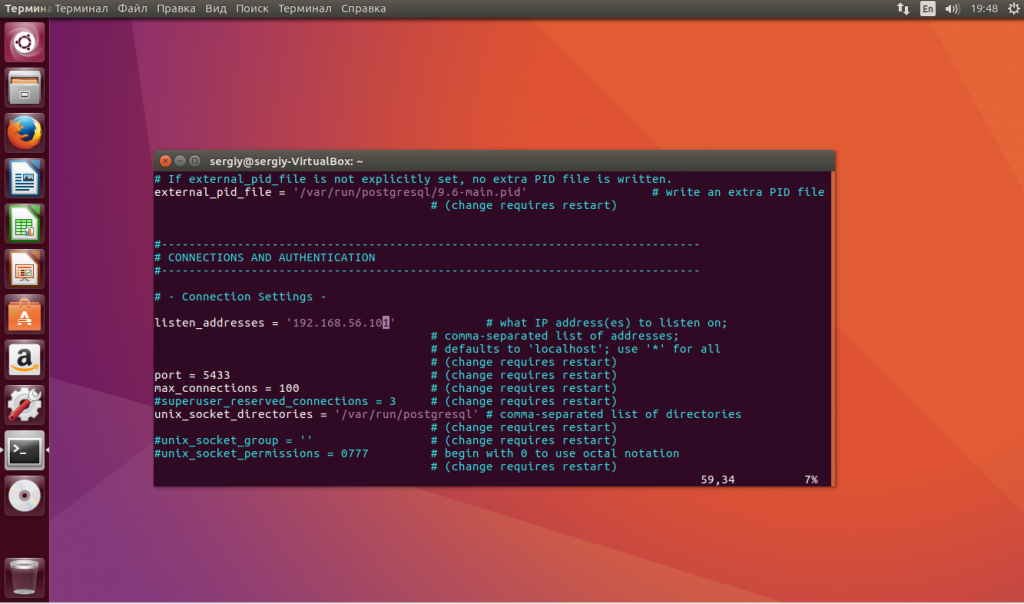Expand the En keyboard layout indicator

pyautogui.click(x=928, y=9)
